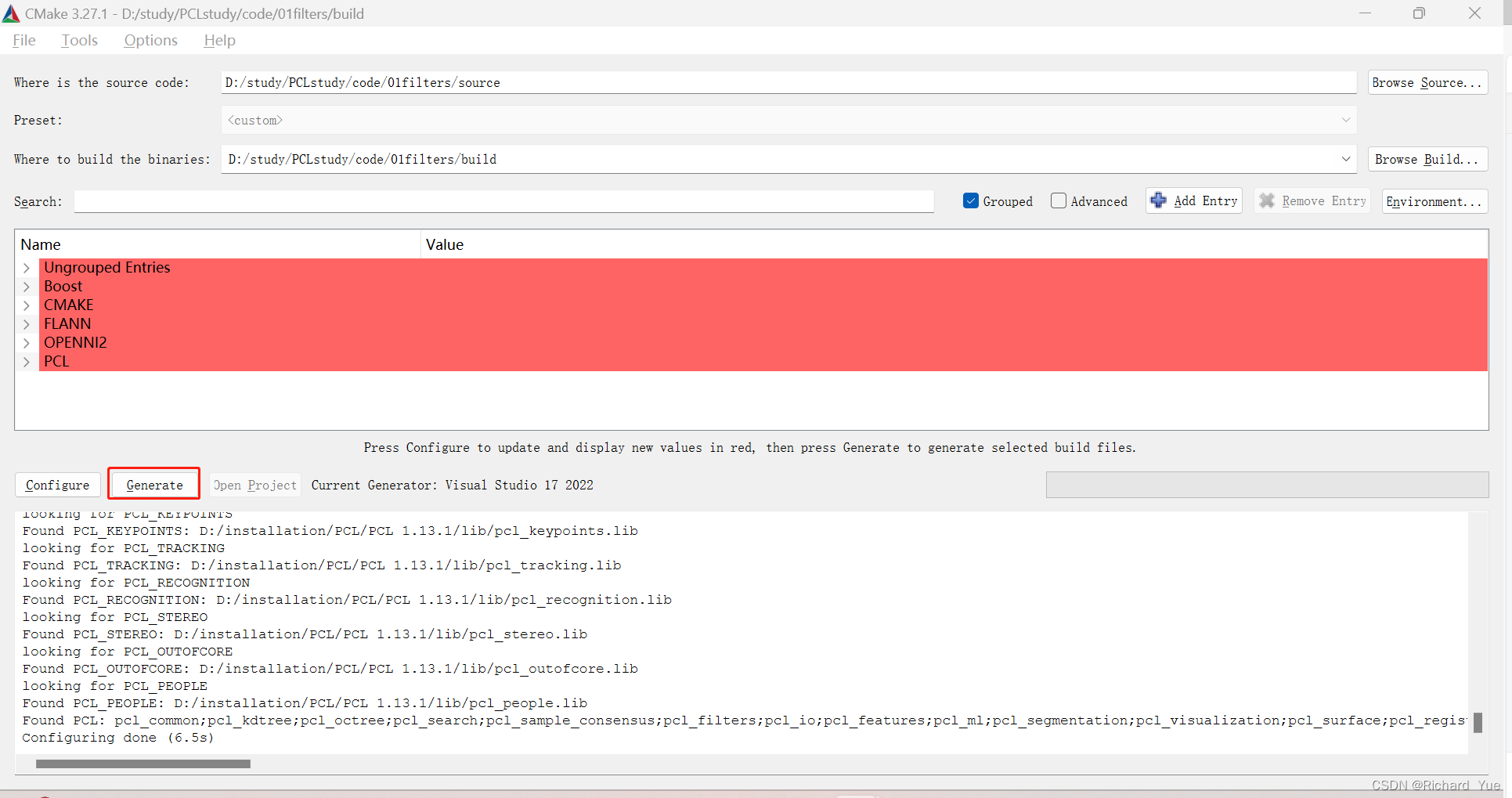1512x798 pixels.
Task: Expand the CMAKE group arrow
Action: 27,305
